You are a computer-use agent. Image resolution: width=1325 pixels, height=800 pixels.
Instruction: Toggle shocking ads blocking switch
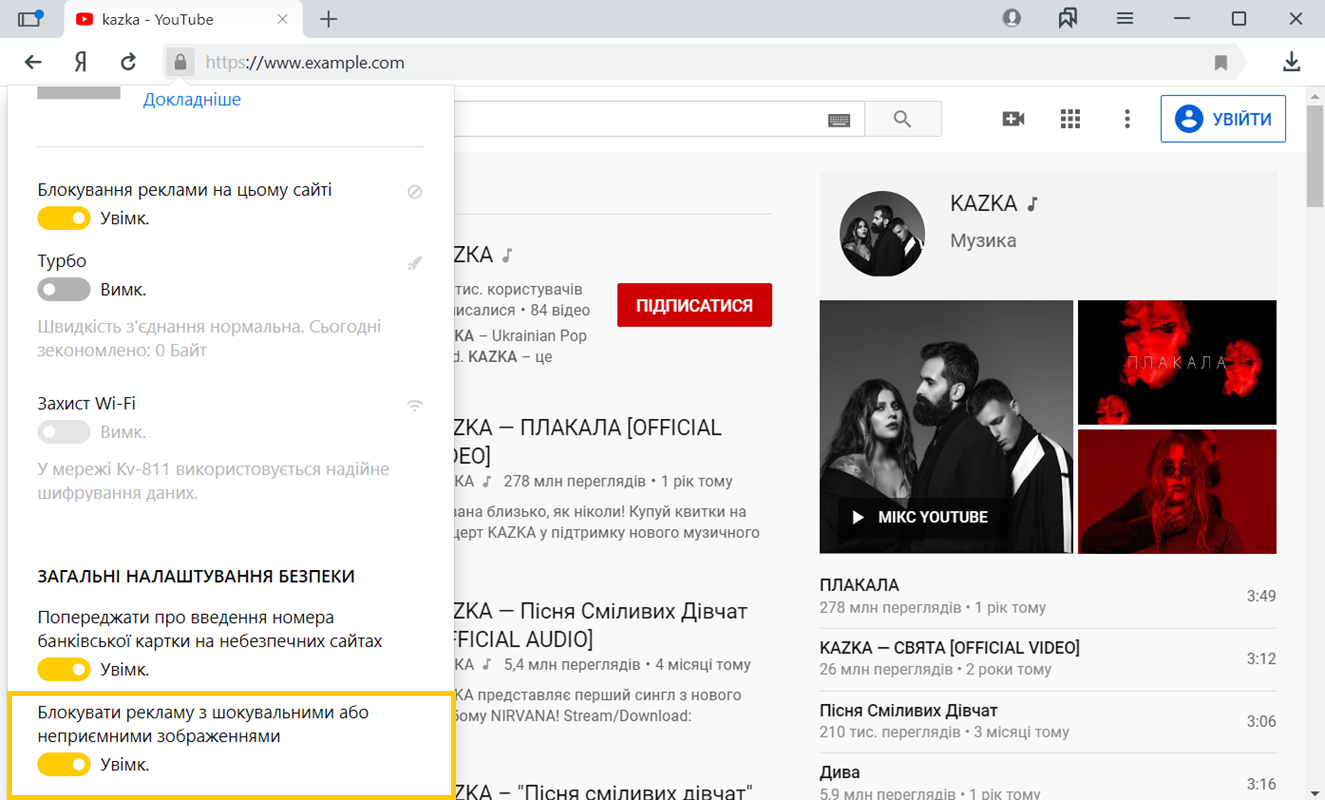64,765
